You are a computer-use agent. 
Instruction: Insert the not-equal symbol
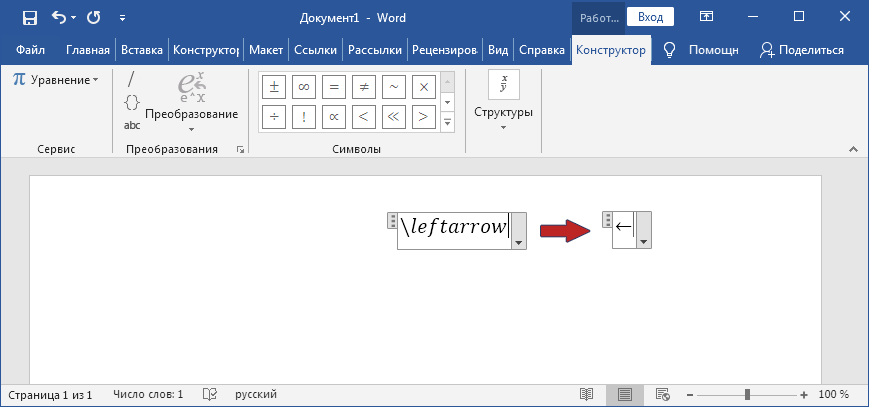(x=364, y=87)
